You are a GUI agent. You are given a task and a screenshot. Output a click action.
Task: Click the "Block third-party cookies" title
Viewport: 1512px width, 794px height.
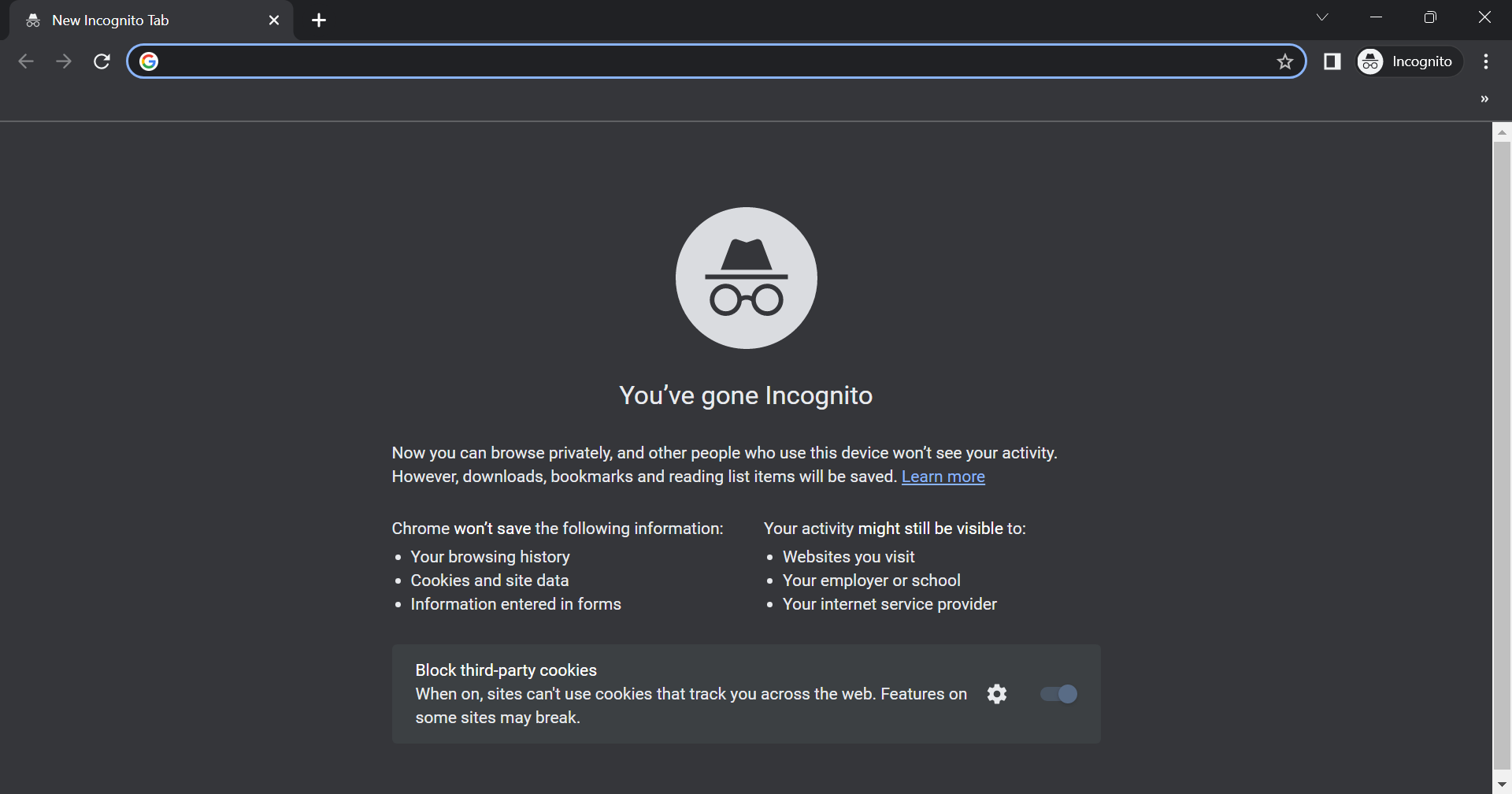[506, 670]
